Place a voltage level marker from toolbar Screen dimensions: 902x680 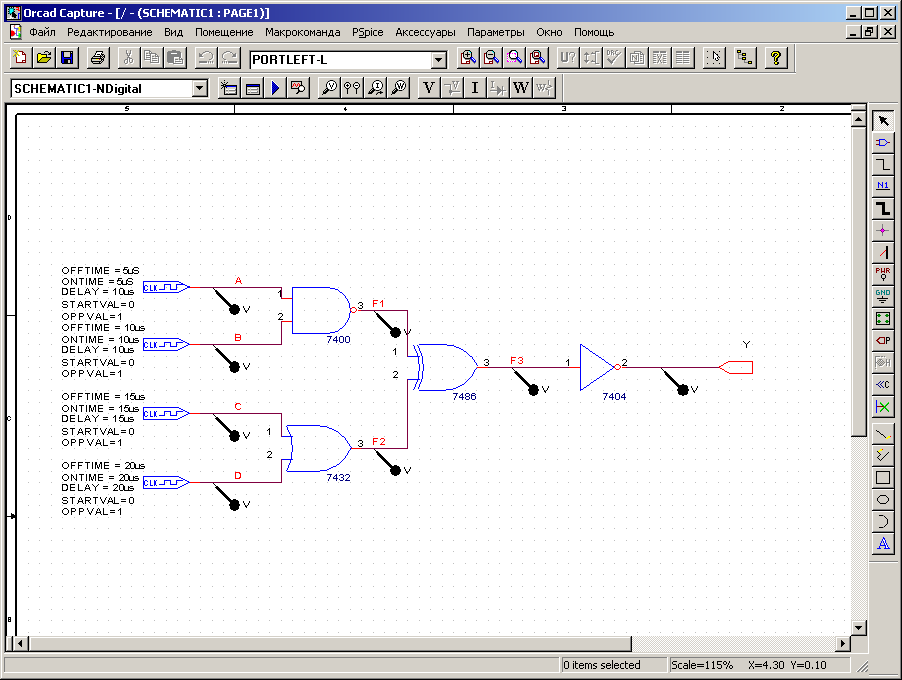tap(329, 88)
